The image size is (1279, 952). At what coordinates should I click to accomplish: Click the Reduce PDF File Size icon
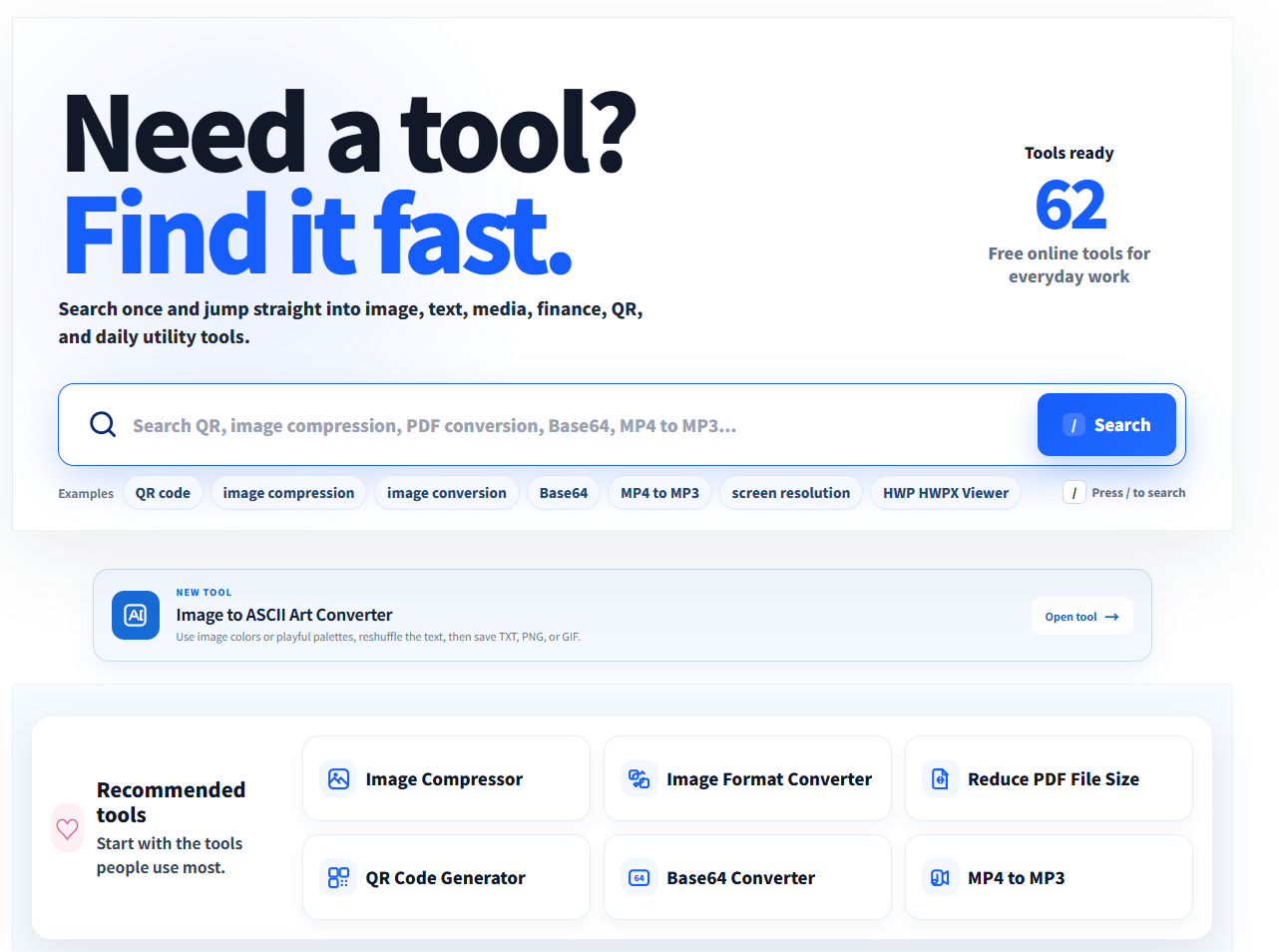click(x=941, y=778)
